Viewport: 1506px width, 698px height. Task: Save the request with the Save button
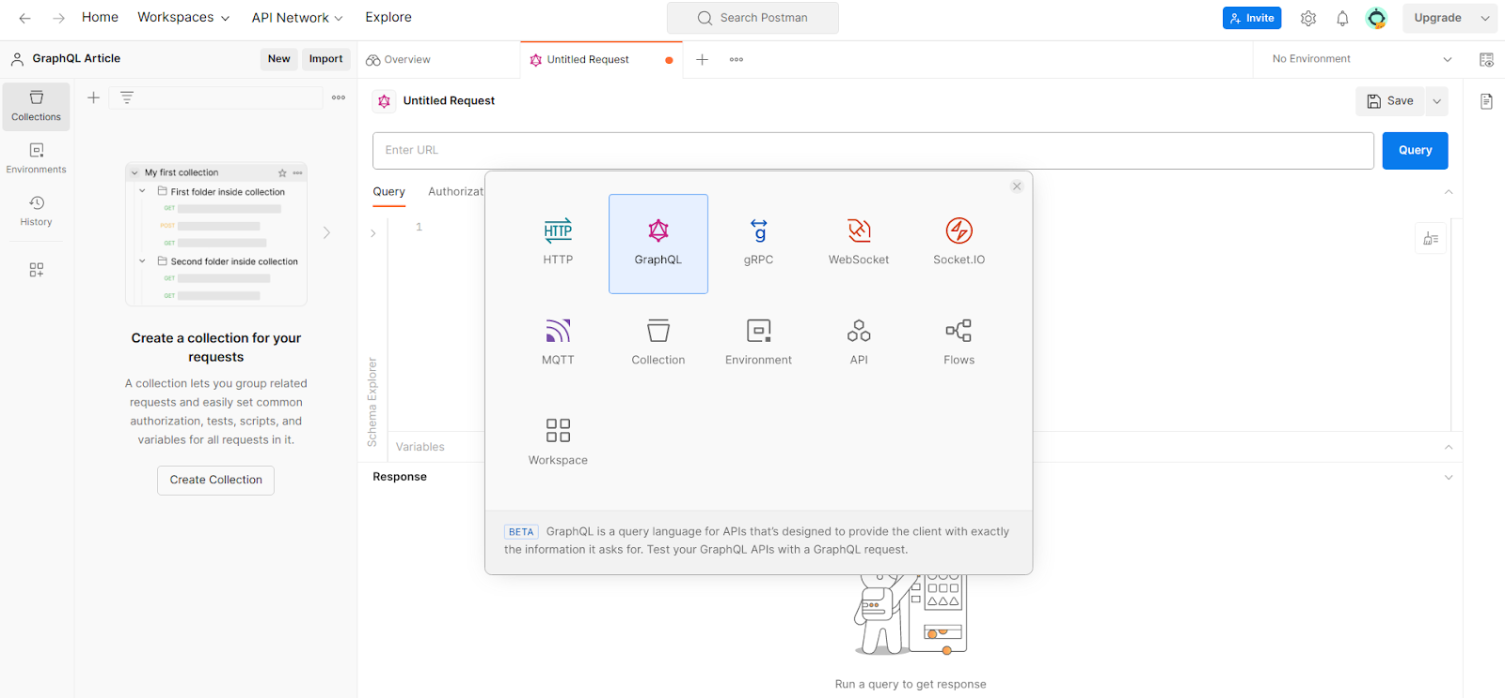(x=1390, y=101)
